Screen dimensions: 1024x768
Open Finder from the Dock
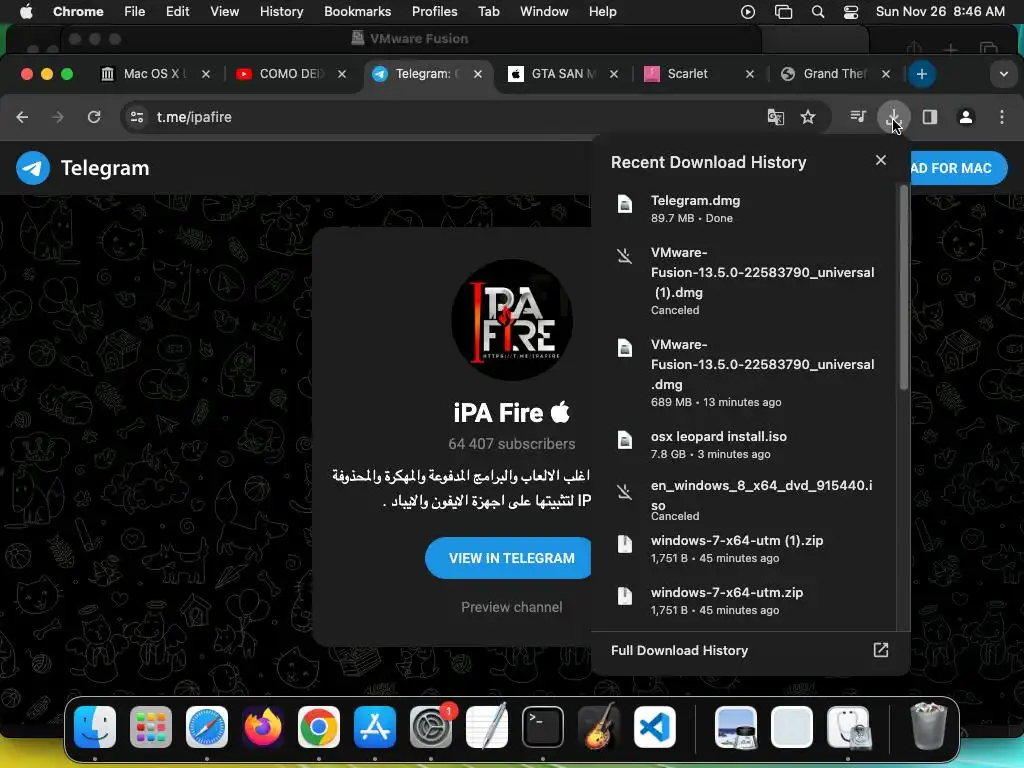point(95,727)
